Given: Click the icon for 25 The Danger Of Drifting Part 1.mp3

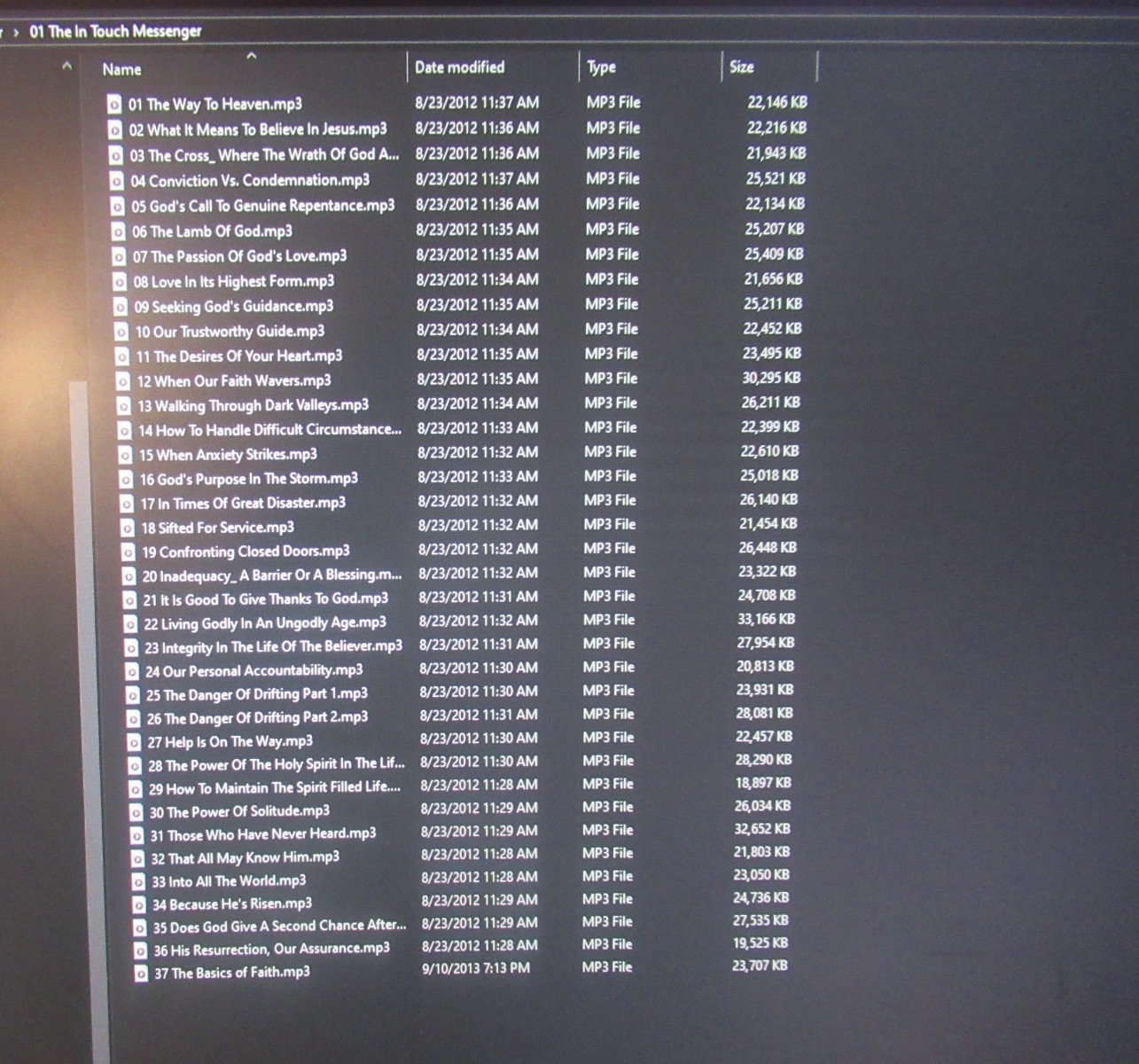Looking at the screenshot, I should pyautogui.click(x=132, y=695).
